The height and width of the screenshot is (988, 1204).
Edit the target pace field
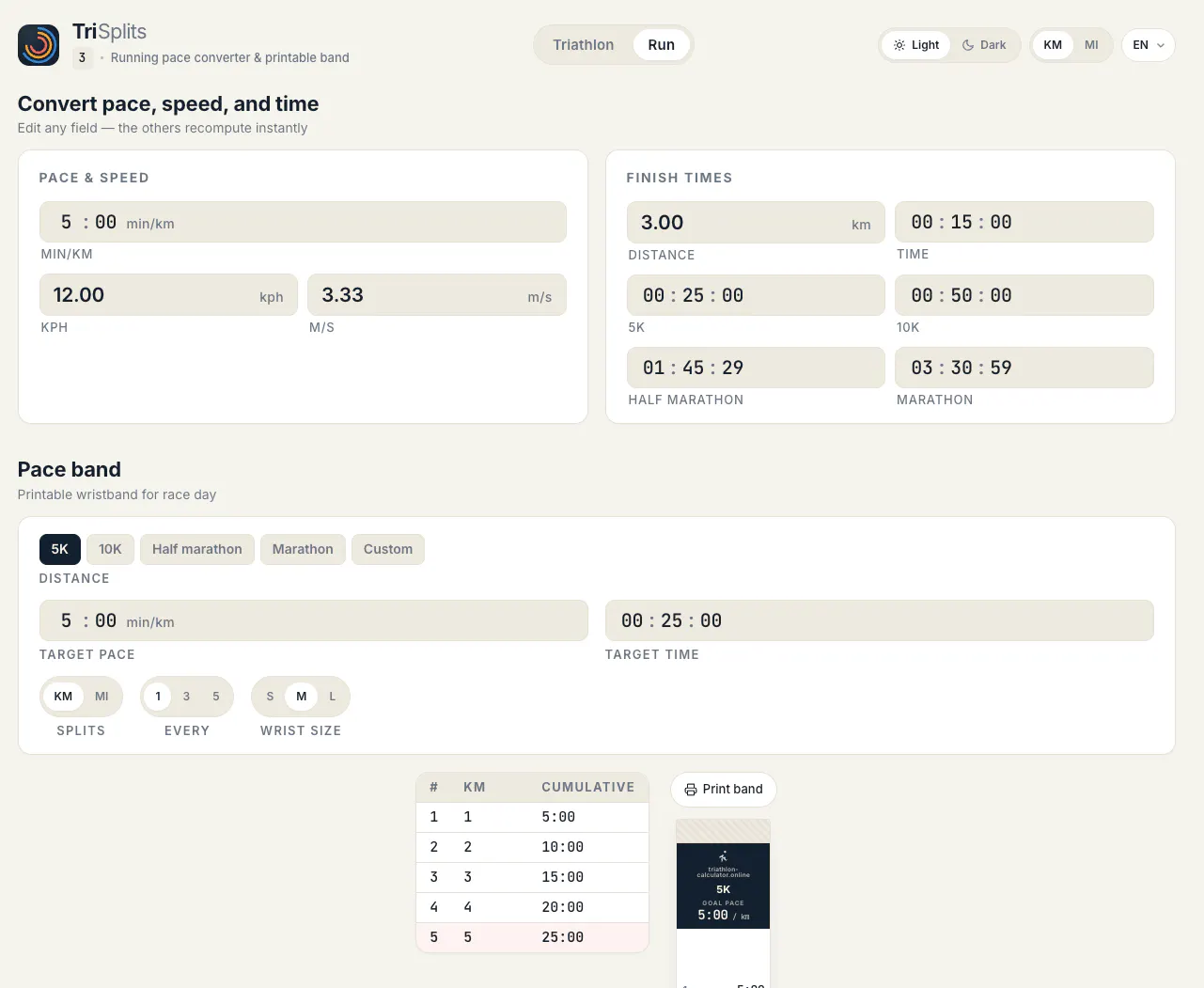(314, 620)
